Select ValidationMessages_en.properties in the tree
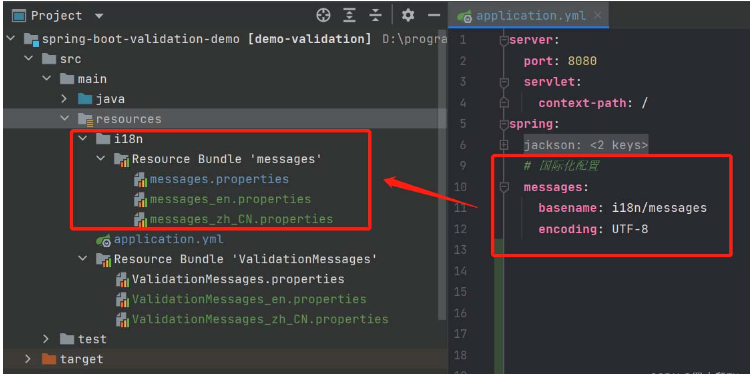754x374 pixels. pos(249,299)
